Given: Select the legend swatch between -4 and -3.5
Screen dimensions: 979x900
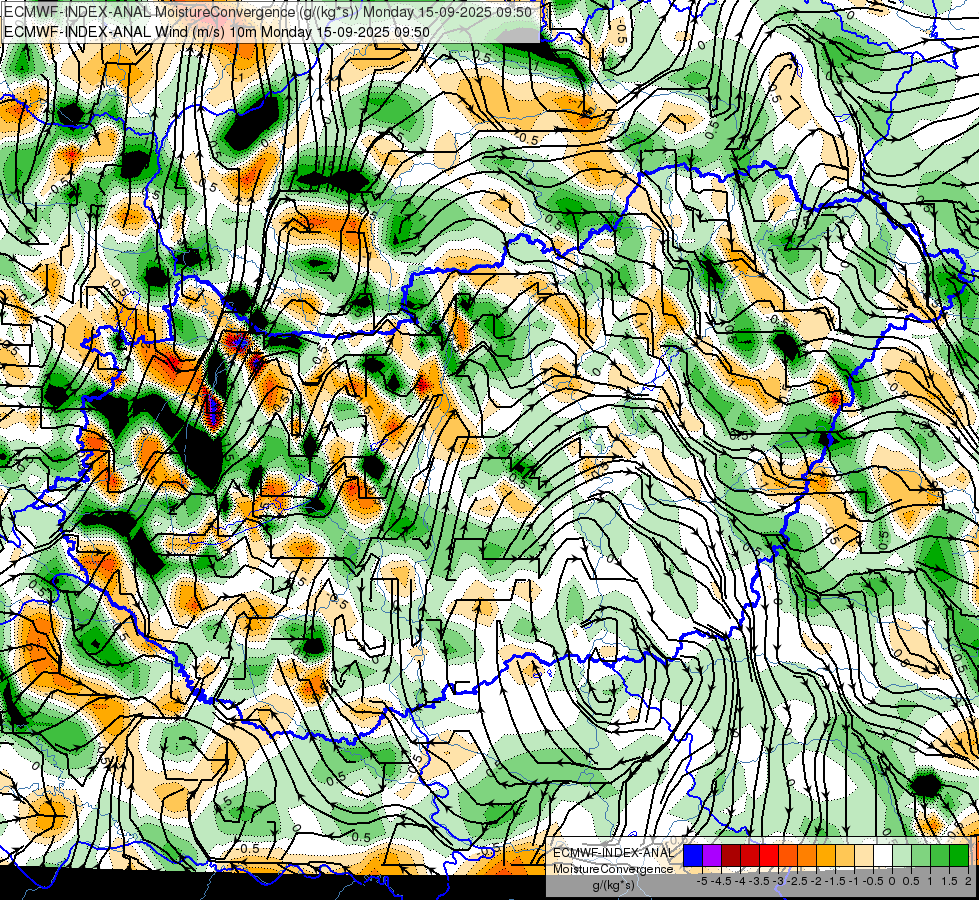Looking at the screenshot, I should (750, 855).
